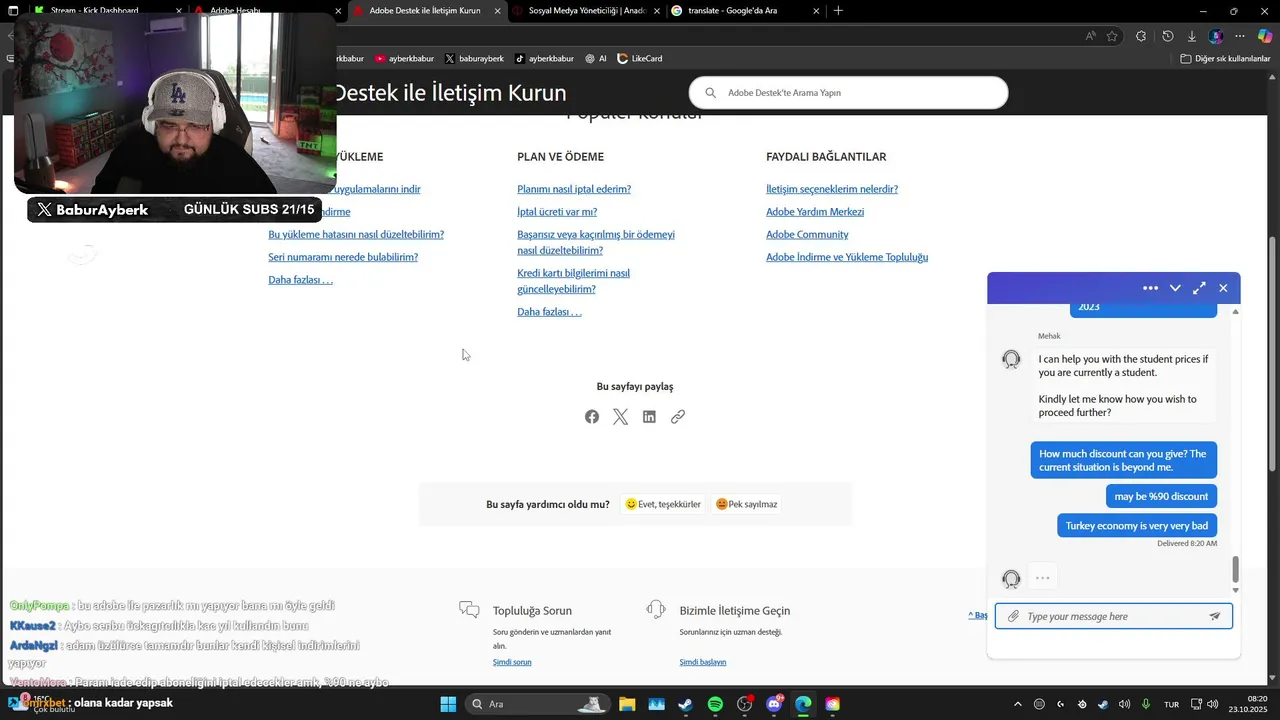Click the paperclip attachment icon in chat
This screenshot has width=1280, height=720.
coord(1013,616)
